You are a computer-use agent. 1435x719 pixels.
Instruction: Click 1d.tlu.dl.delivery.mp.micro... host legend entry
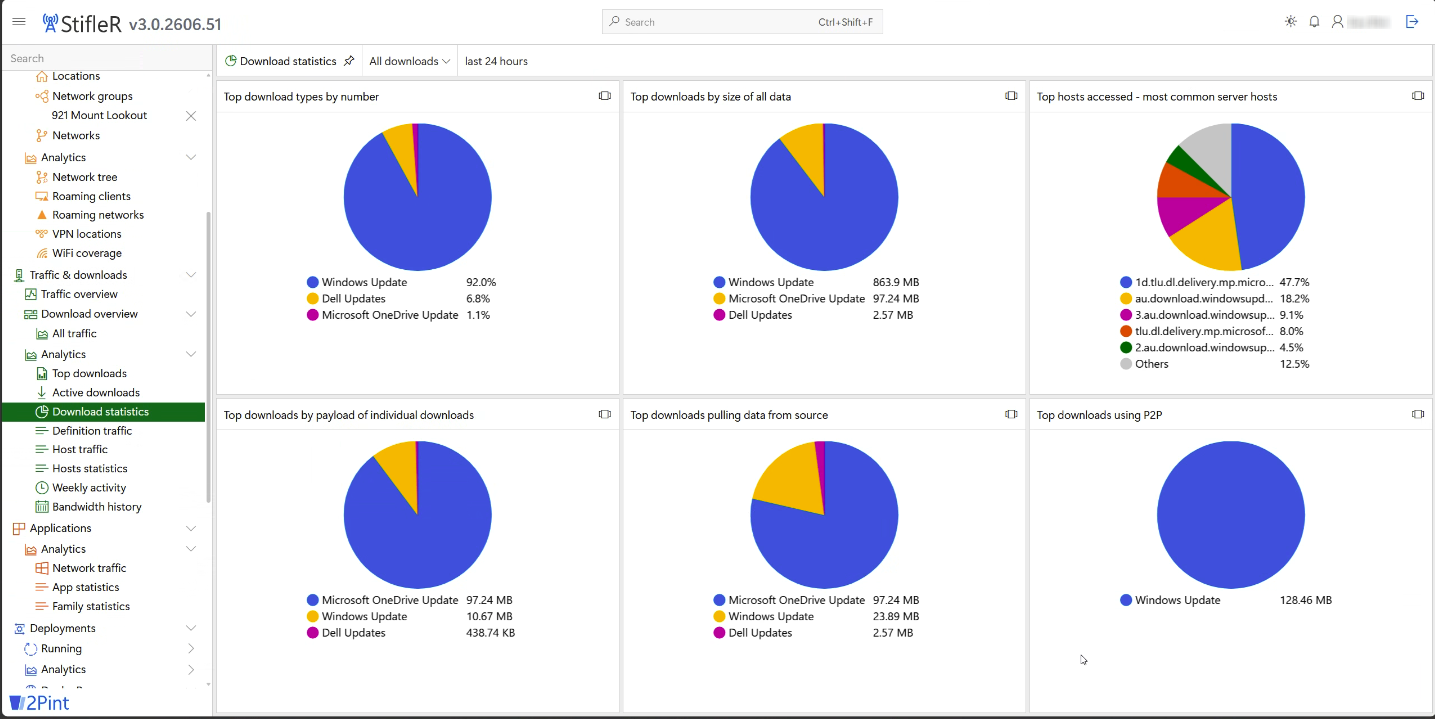[1205, 283]
